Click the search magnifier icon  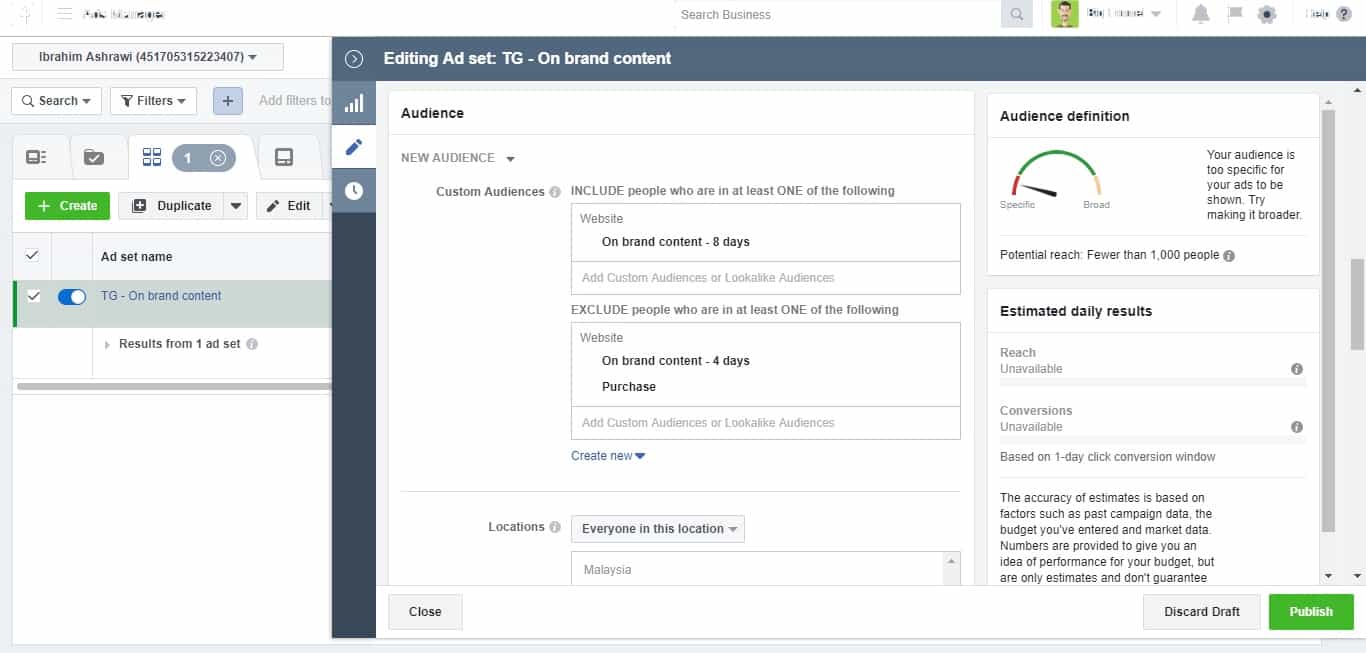(x=1017, y=14)
